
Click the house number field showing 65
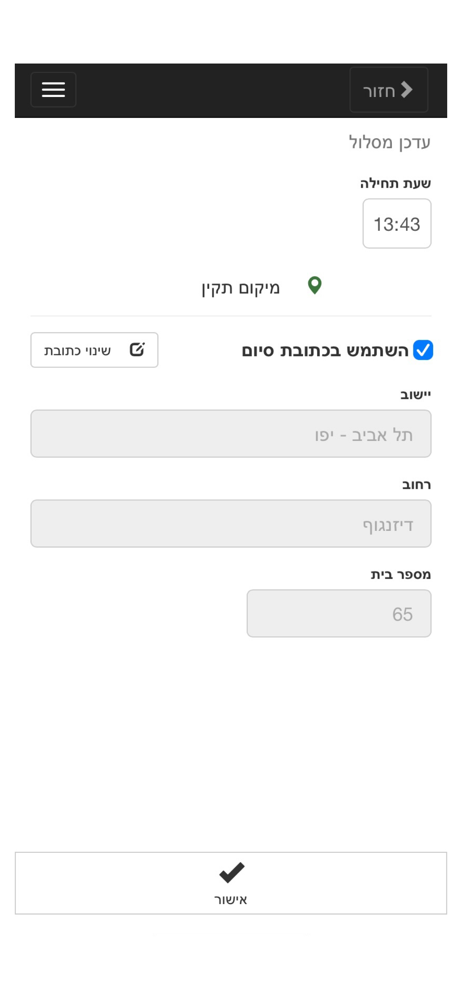click(x=339, y=614)
